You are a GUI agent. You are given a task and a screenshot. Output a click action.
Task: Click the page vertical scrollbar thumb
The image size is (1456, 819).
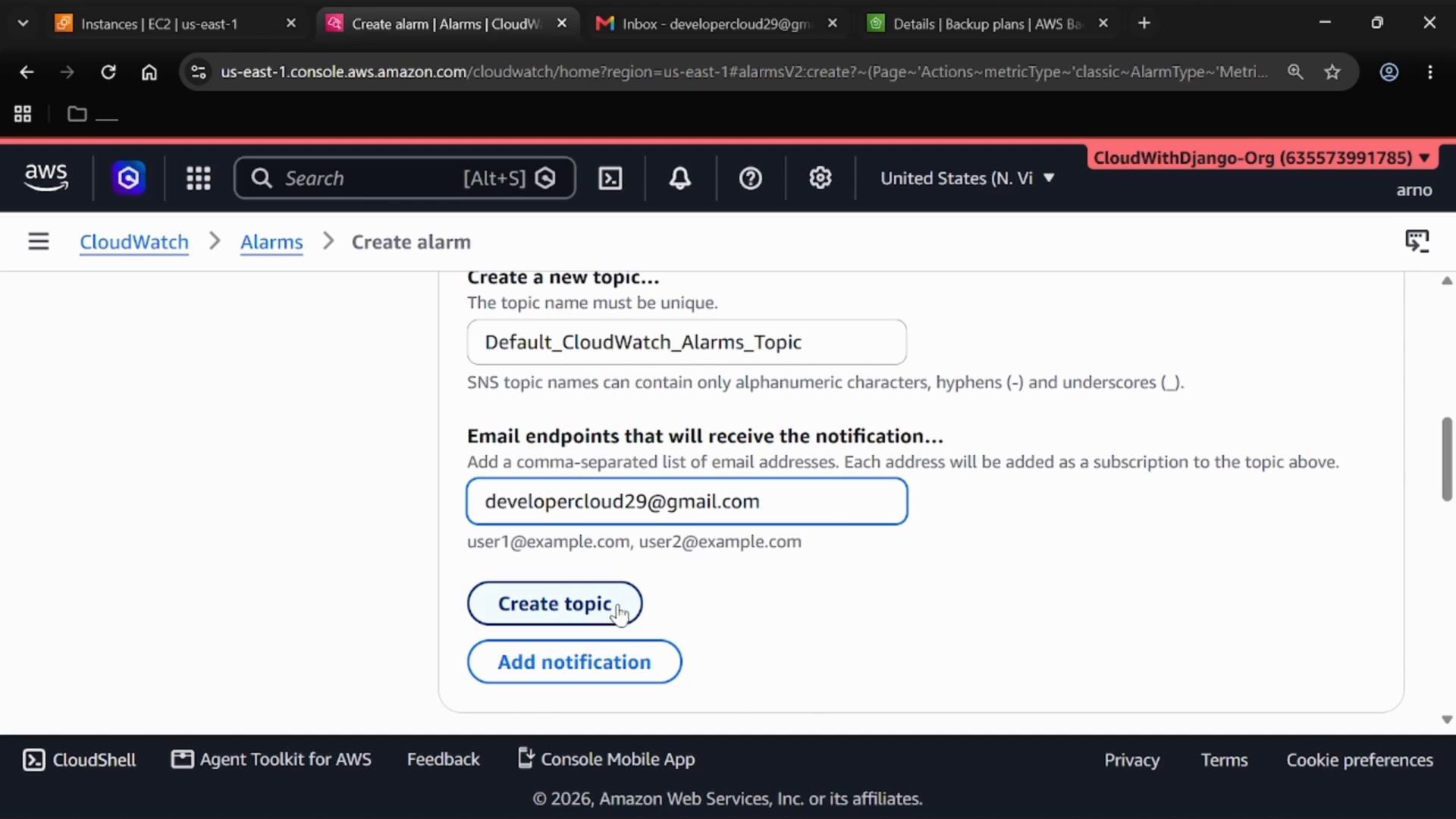[x=1447, y=459]
